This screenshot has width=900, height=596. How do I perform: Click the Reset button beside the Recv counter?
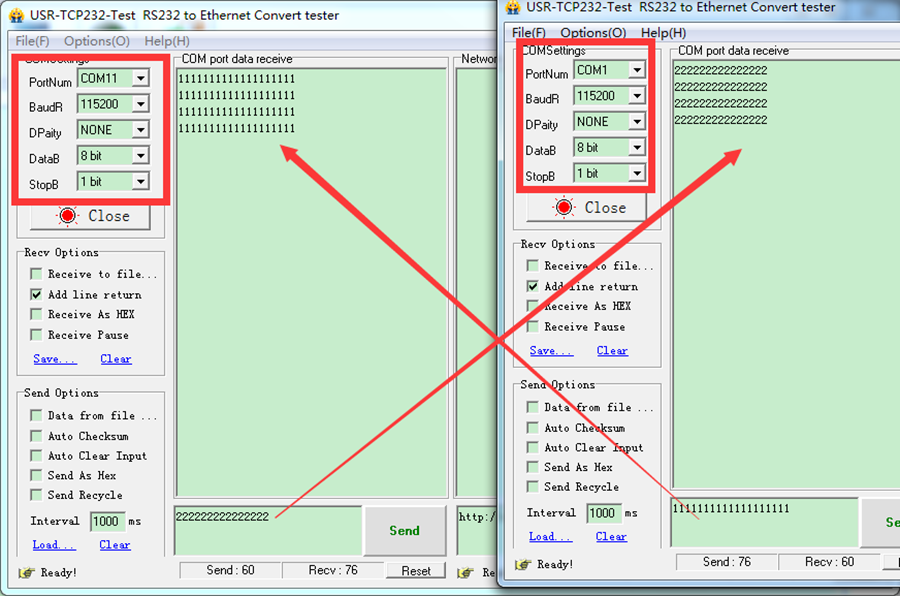pos(416,570)
